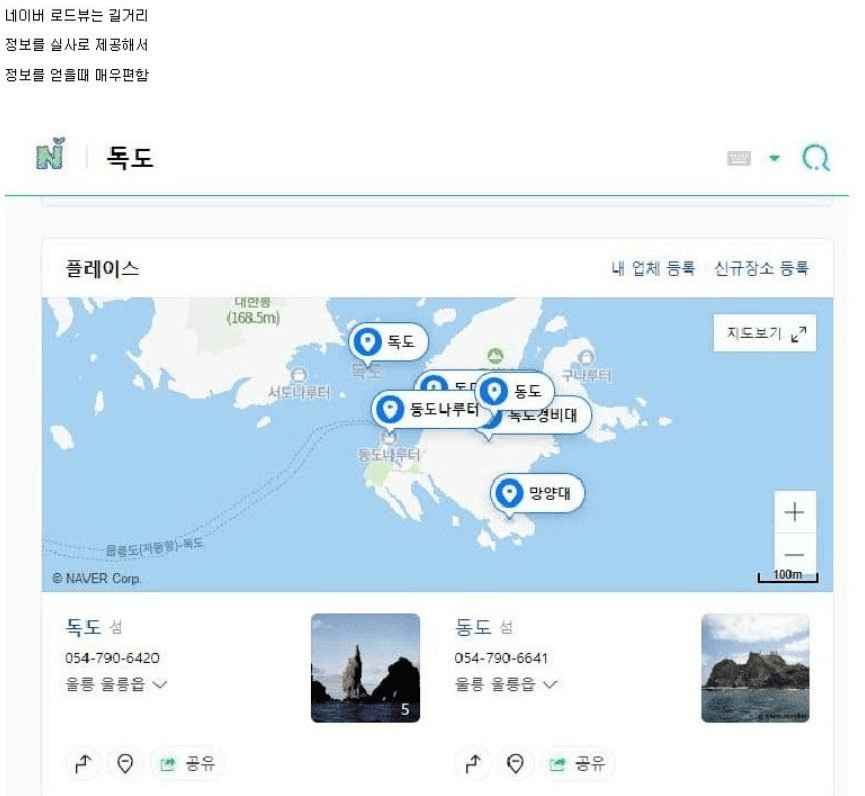Click directions arrow icon under 독도
The height and width of the screenshot is (796, 865).
click(x=83, y=764)
